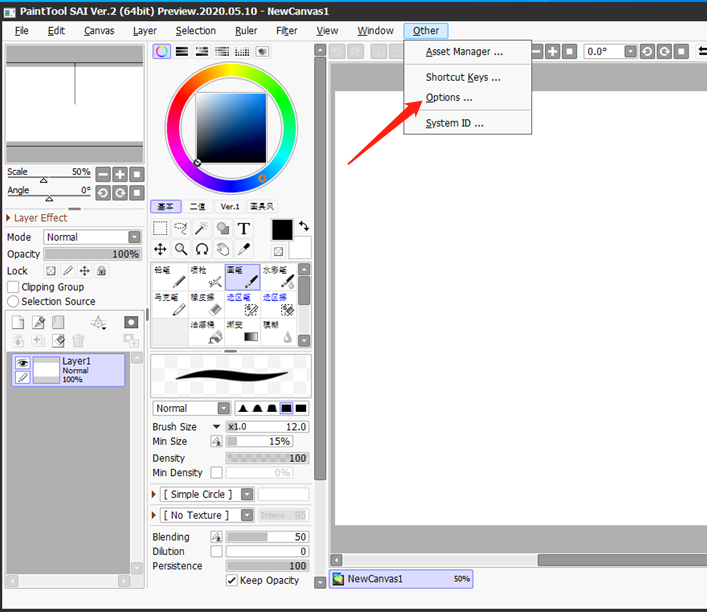
Task: Create a new linework layer
Action: click(x=38, y=322)
